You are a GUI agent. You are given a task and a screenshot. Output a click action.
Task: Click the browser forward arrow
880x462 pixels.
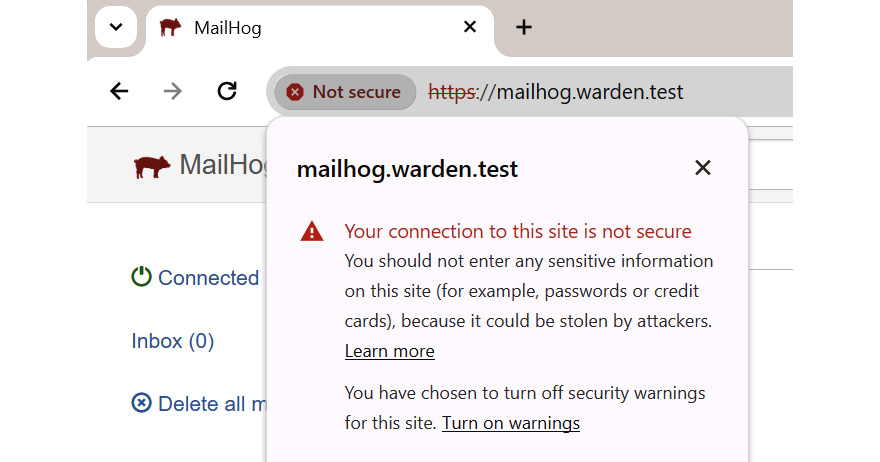click(173, 91)
